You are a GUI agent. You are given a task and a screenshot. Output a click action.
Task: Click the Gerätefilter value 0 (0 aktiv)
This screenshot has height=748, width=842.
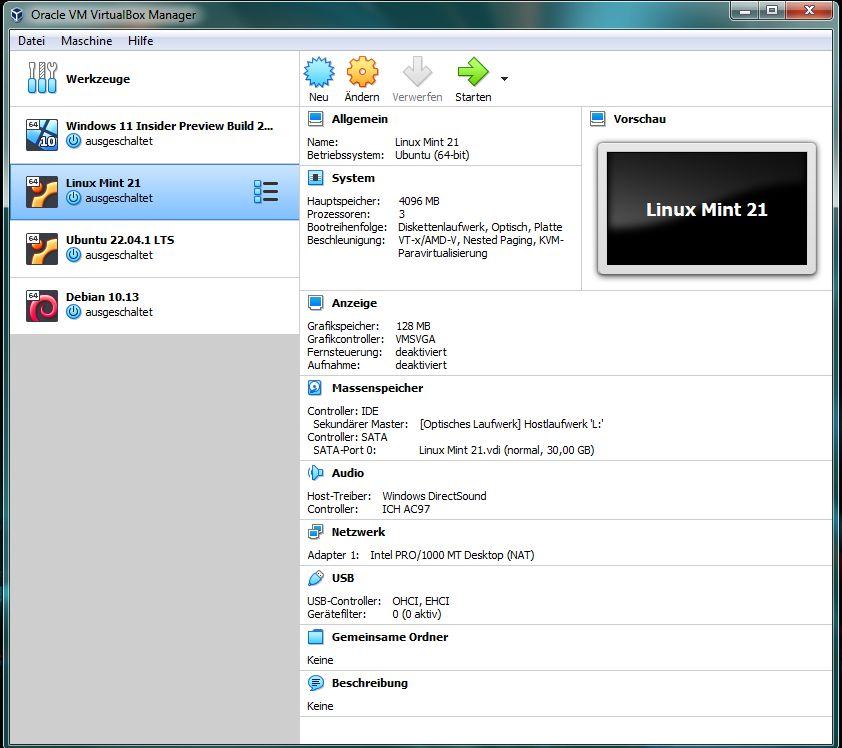coord(417,614)
